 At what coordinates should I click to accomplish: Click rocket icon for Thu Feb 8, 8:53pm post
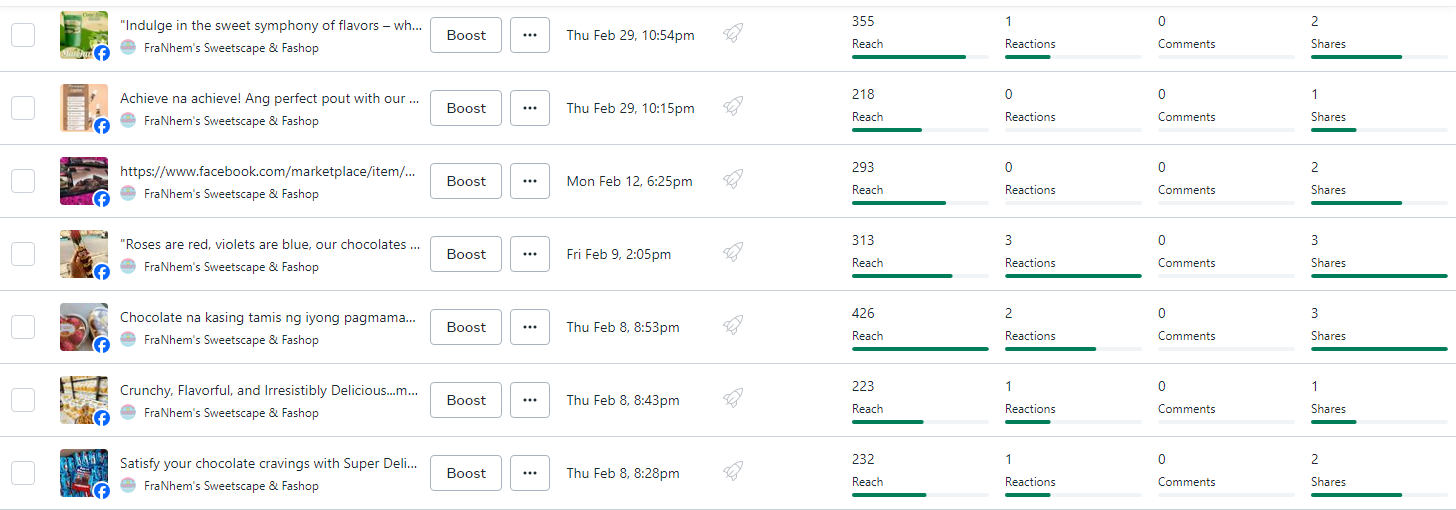coord(733,326)
